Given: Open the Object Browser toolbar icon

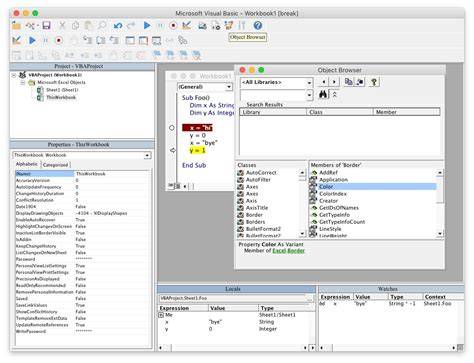Looking at the screenshot, I should (x=229, y=25).
